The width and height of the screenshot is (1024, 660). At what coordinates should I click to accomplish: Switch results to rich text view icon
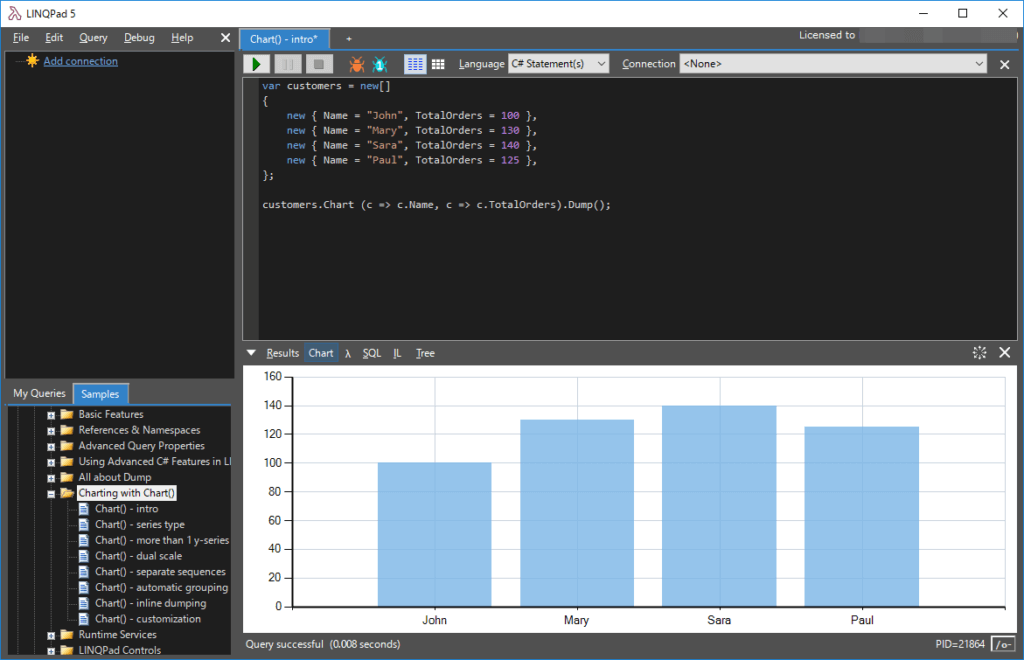(x=415, y=64)
